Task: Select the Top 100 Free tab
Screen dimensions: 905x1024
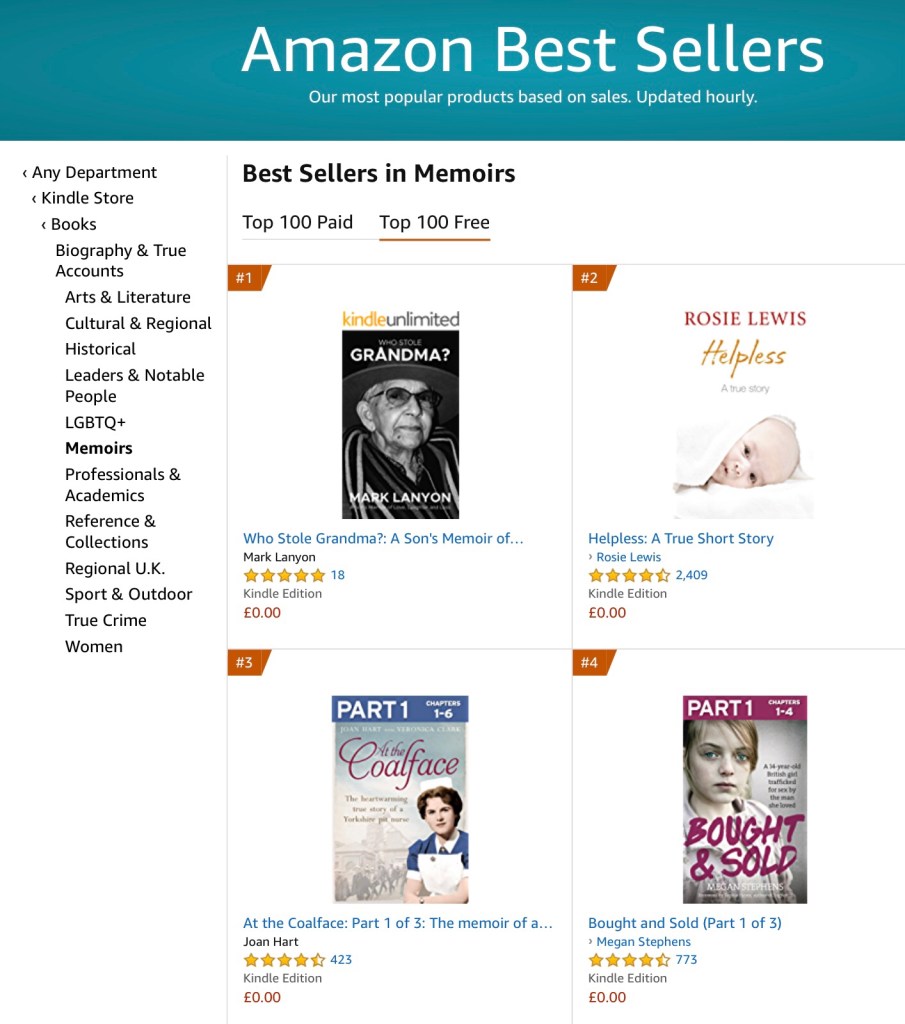Action: (434, 222)
